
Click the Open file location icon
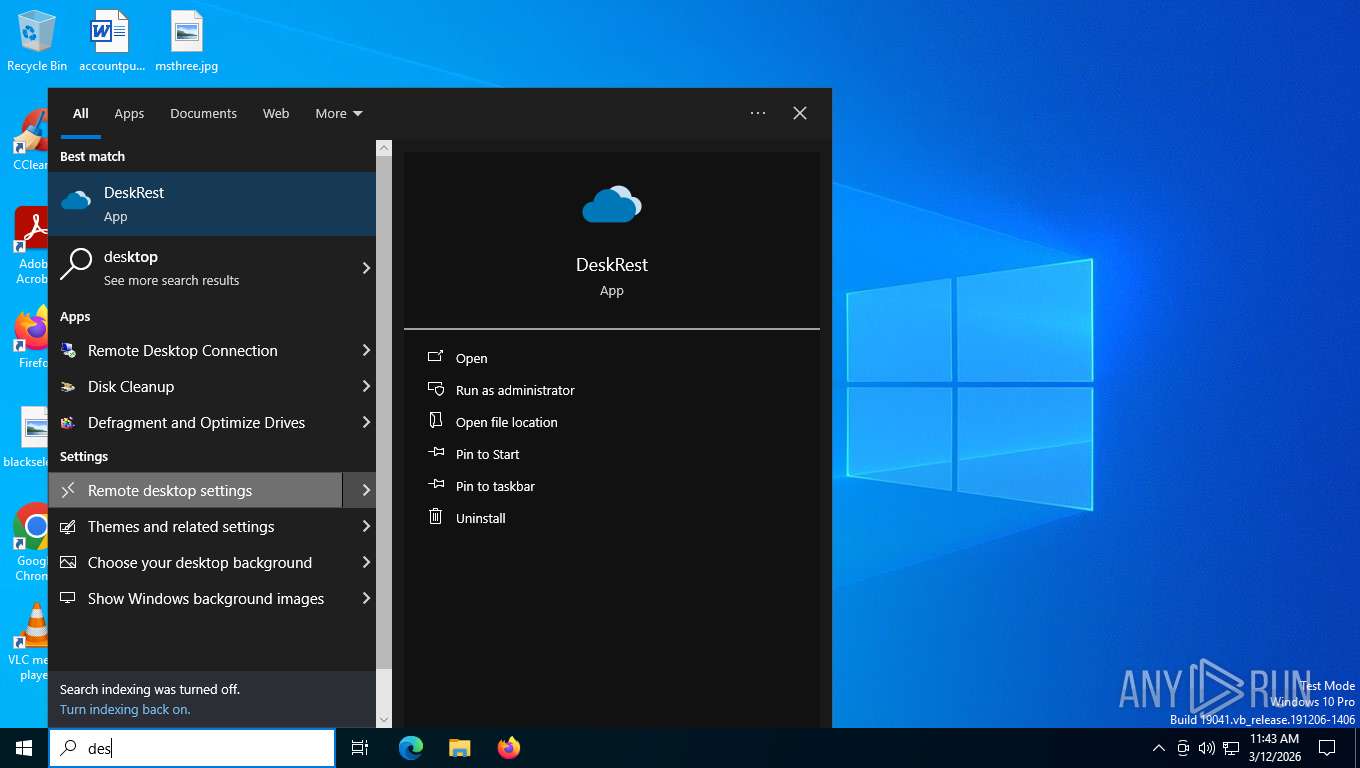[x=435, y=421]
